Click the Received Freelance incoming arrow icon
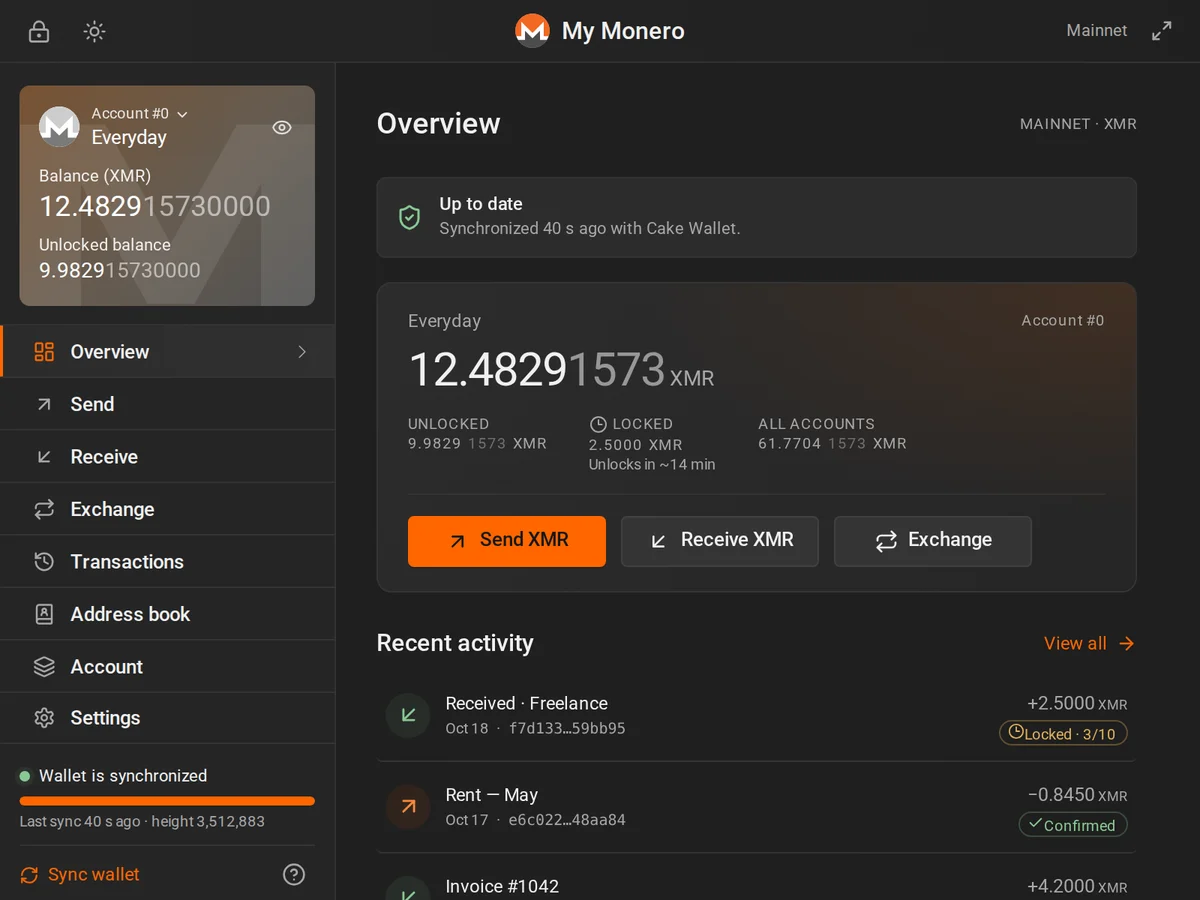Image resolution: width=1200 pixels, height=900 pixels. [408, 715]
